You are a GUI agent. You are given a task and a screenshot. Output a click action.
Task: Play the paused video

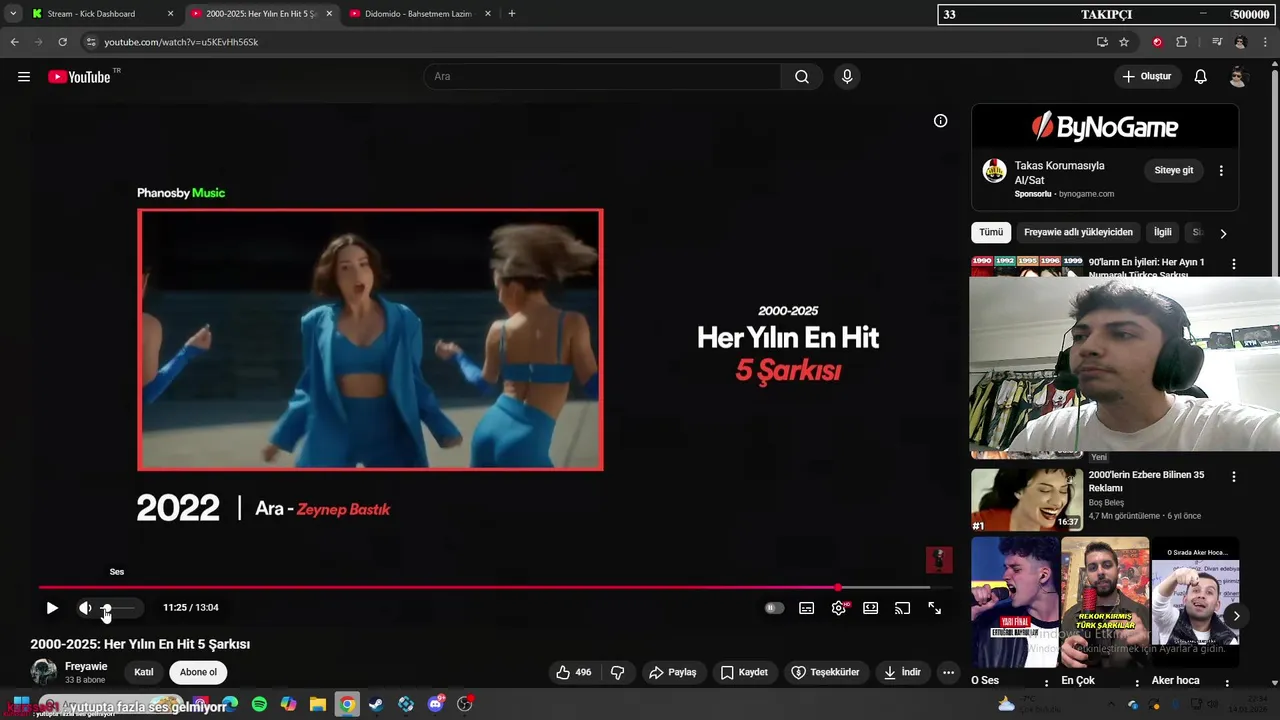[52, 608]
